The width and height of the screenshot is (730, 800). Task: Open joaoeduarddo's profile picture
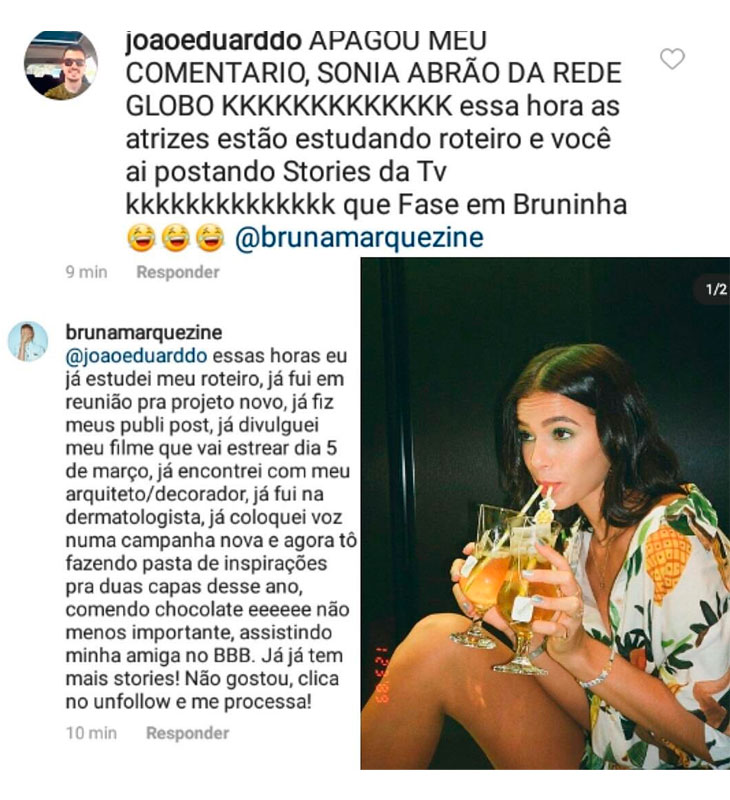61,65
